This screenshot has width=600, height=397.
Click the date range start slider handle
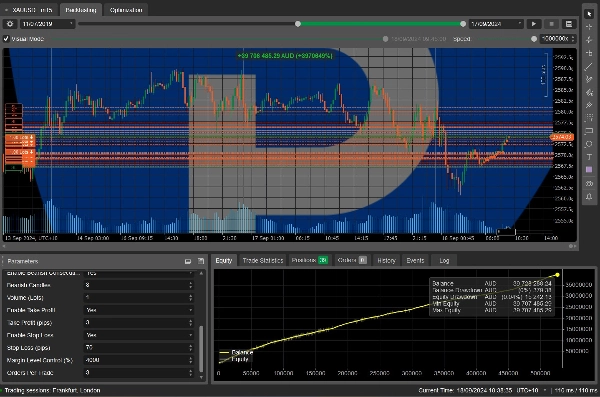point(298,24)
